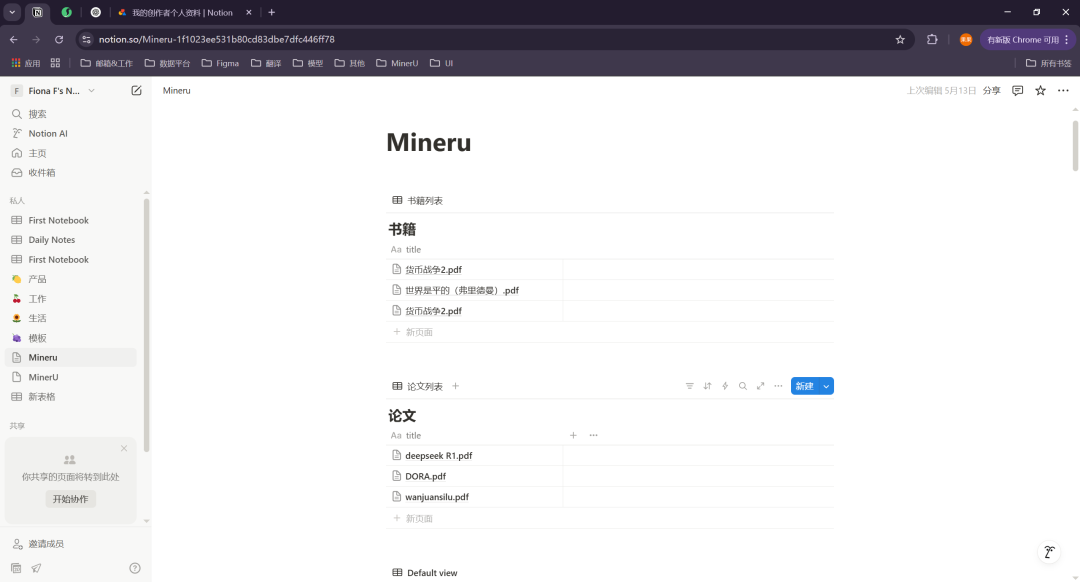This screenshot has height=582, width=1080.
Task: Favorite this page with the star icon
Action: click(1040, 90)
